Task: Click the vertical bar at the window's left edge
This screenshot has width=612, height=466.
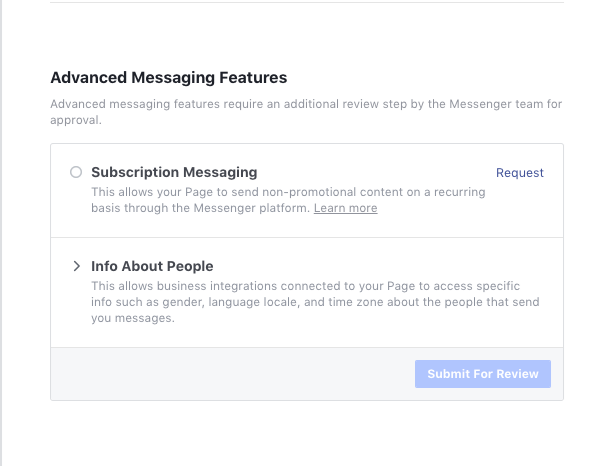Action: pyautogui.click(x=1, y=233)
